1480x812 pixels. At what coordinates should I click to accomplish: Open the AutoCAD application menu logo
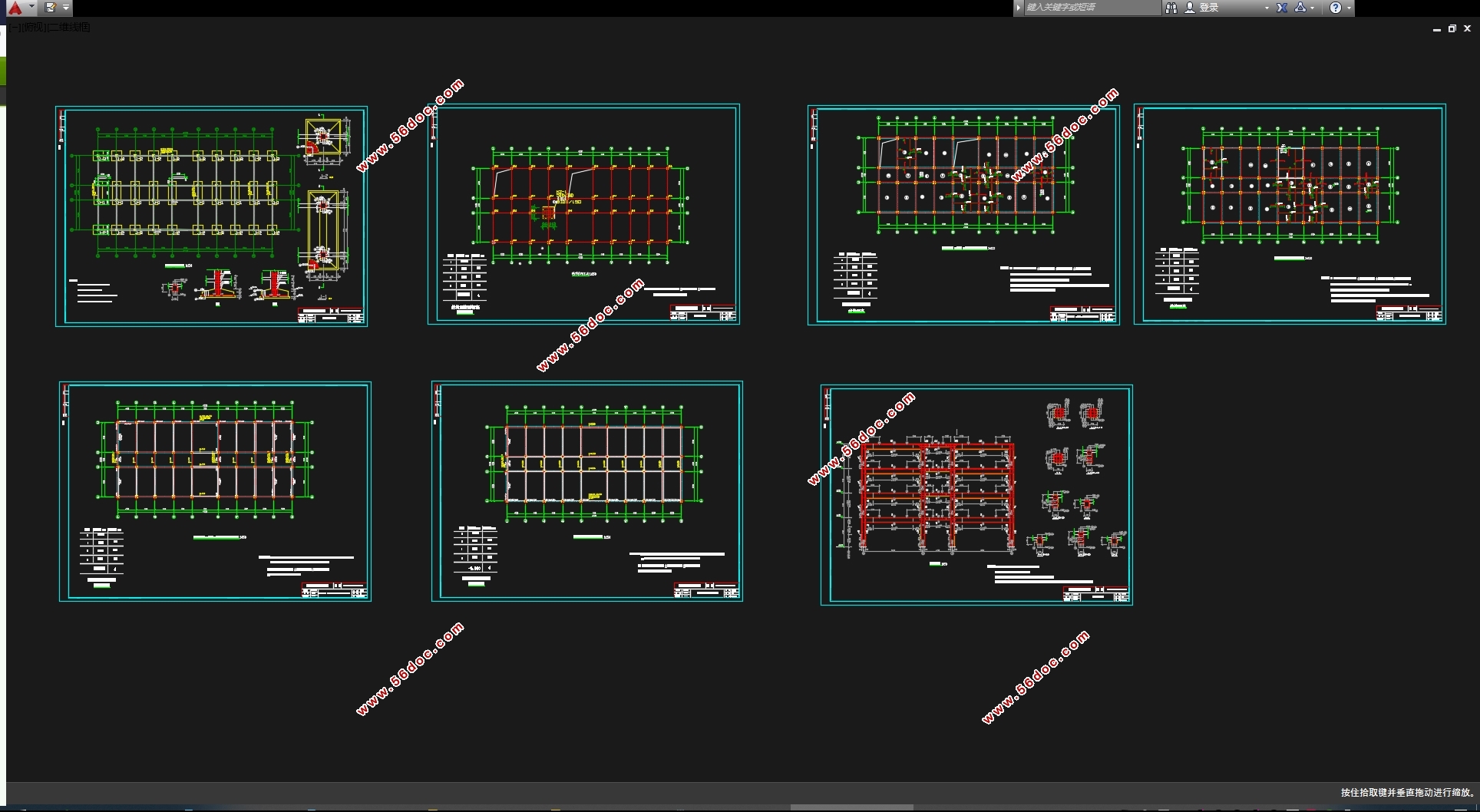coord(15,8)
